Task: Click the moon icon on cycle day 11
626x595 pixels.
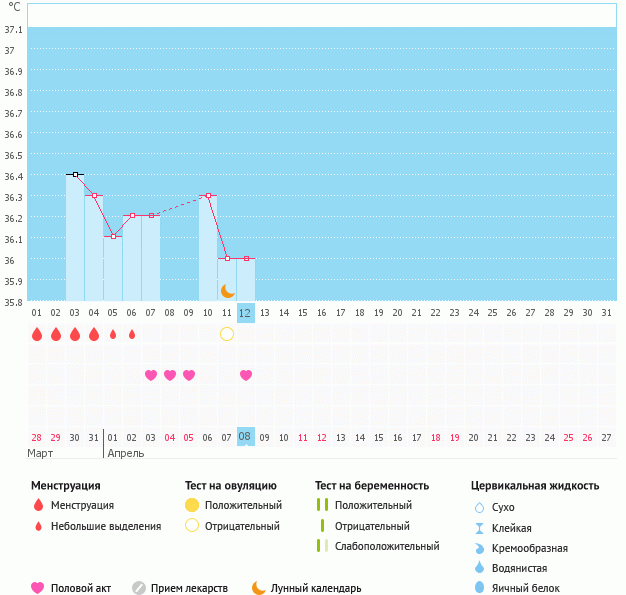Action: (x=227, y=291)
